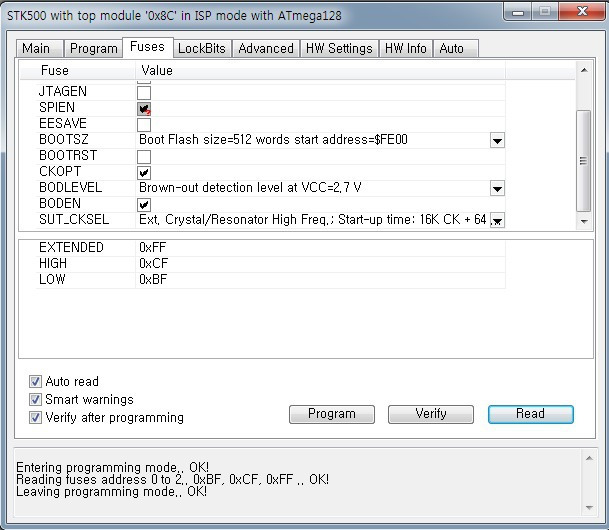Open the HW Settings tab
Image resolution: width=609 pixels, height=530 pixels.
tap(339, 49)
